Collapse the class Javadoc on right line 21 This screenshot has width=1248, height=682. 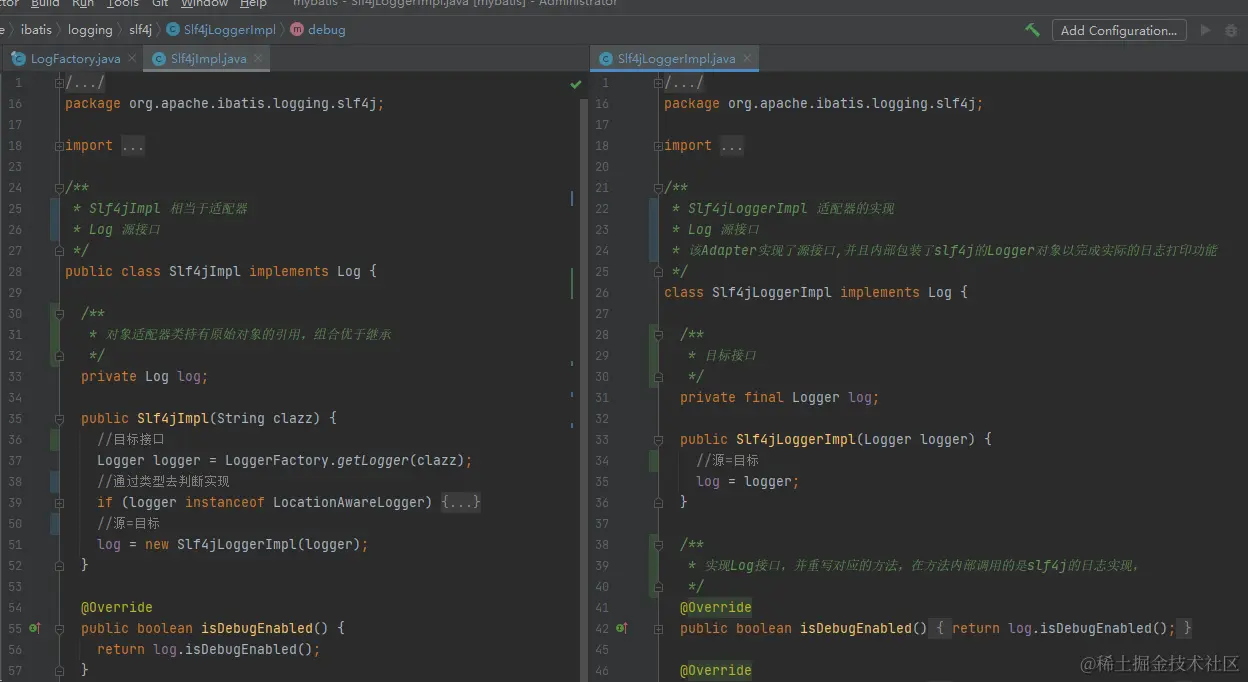click(659, 188)
